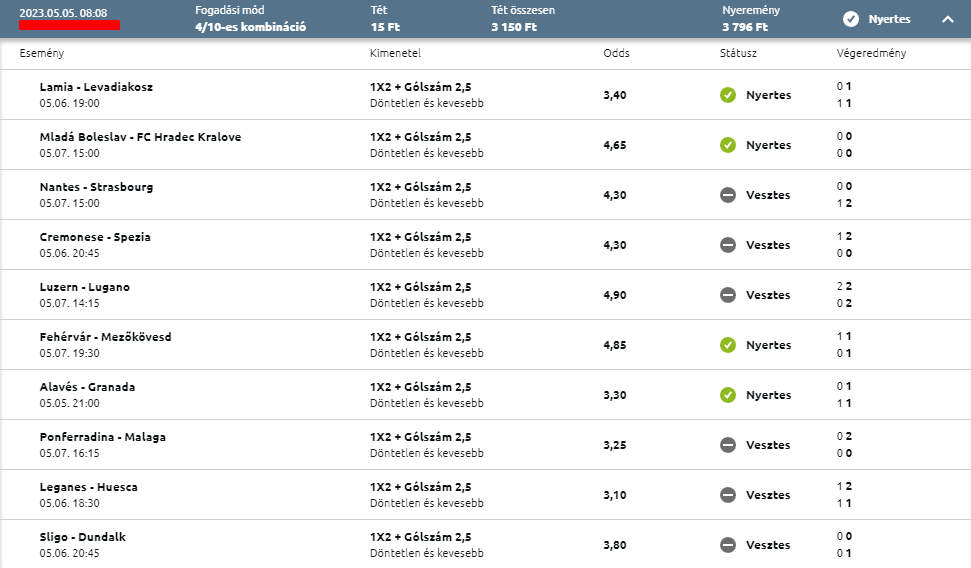This screenshot has width=971, height=568.
Task: Click the green check icon for Fehérvár - Mezőkövesd
Action: click(728, 345)
